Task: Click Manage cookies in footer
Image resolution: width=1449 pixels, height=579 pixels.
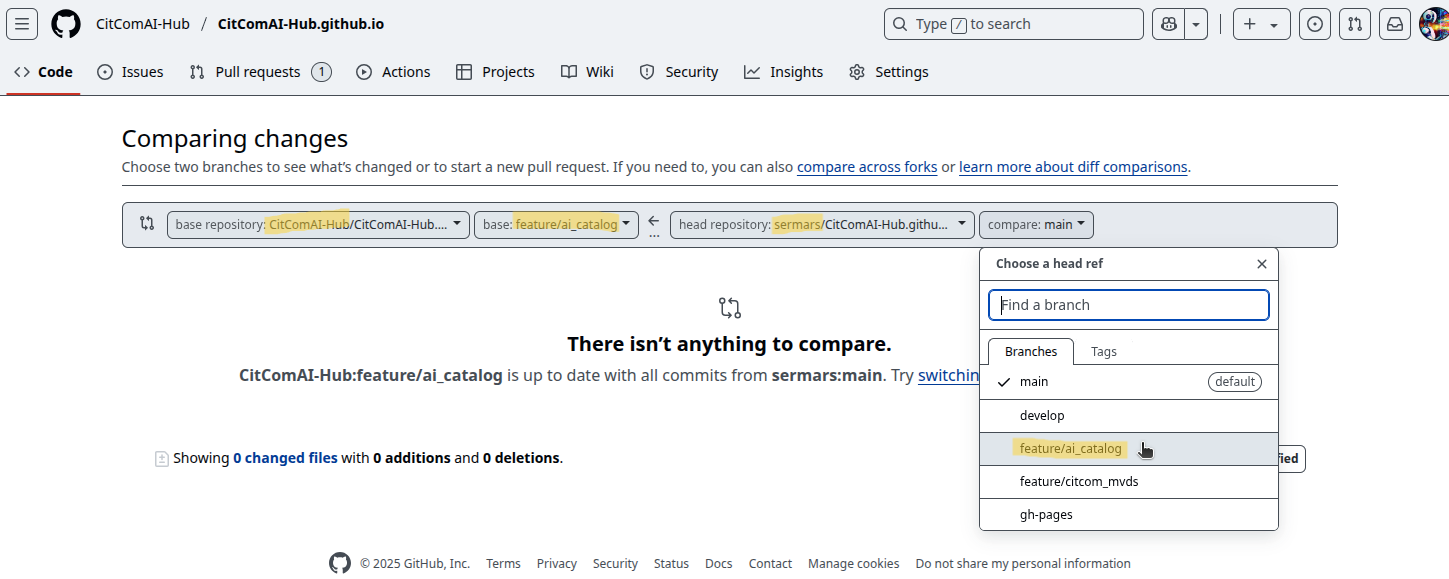Action: click(x=853, y=564)
